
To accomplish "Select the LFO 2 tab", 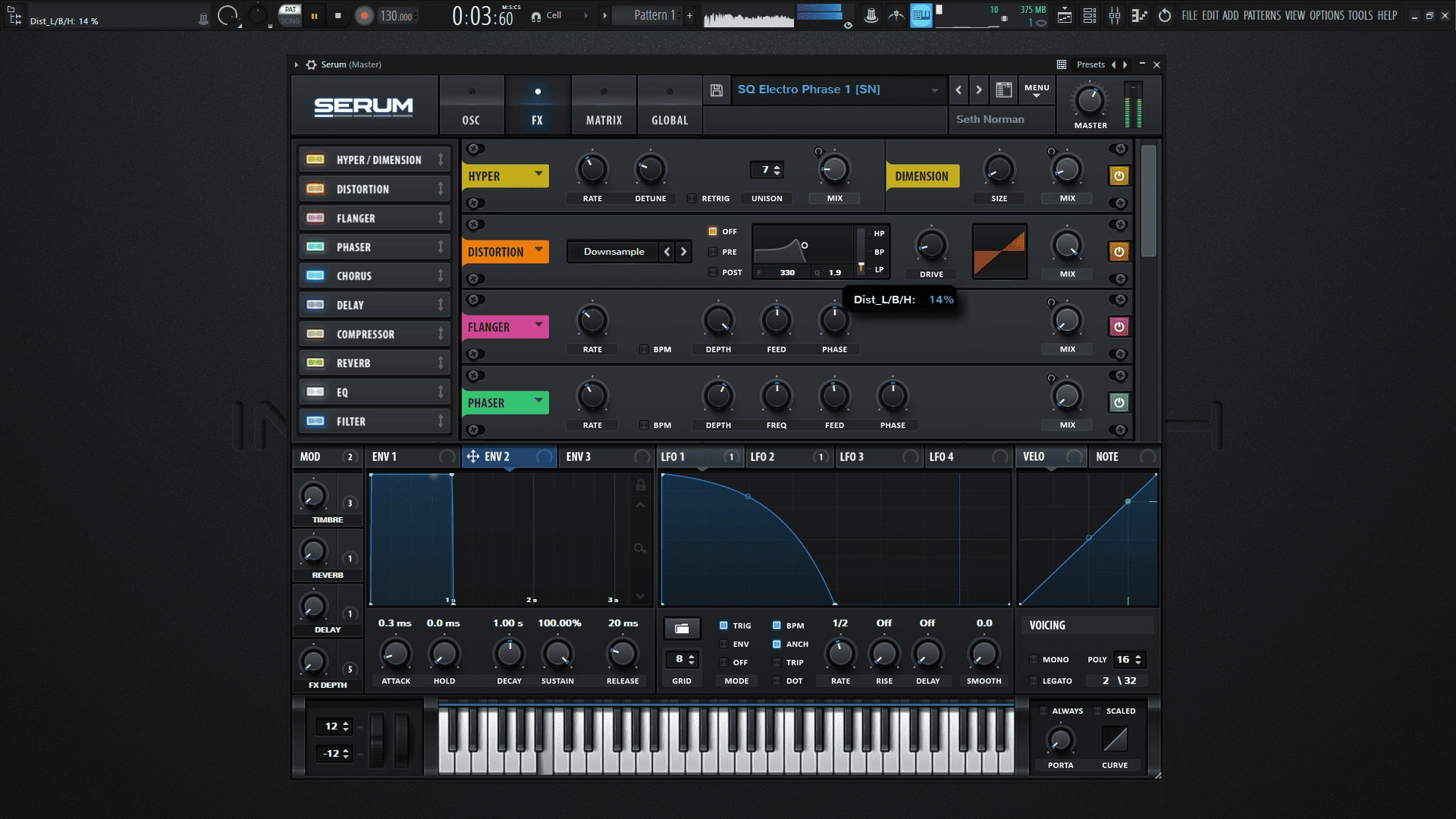I will point(788,457).
